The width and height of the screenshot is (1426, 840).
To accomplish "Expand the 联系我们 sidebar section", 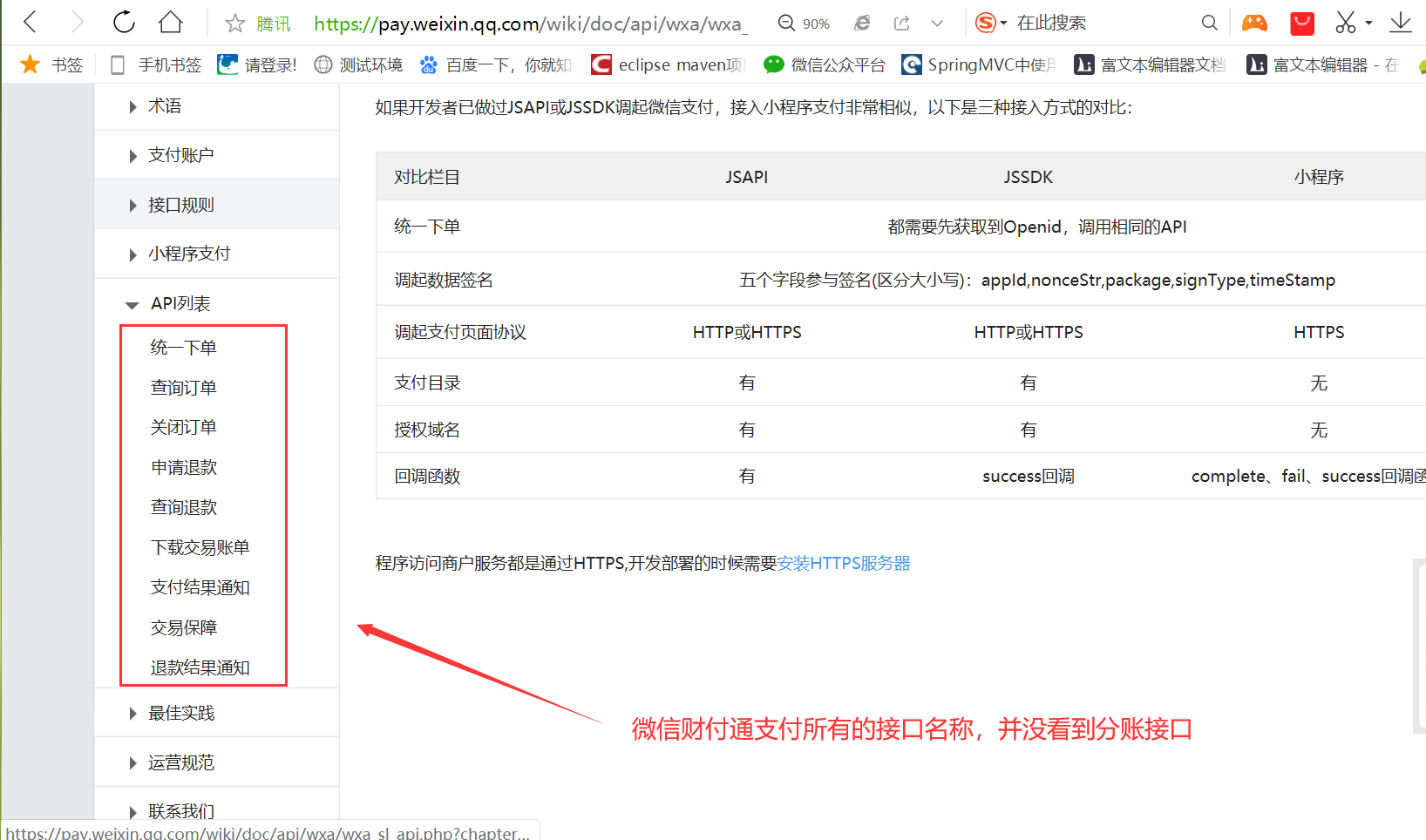I will (216, 811).
